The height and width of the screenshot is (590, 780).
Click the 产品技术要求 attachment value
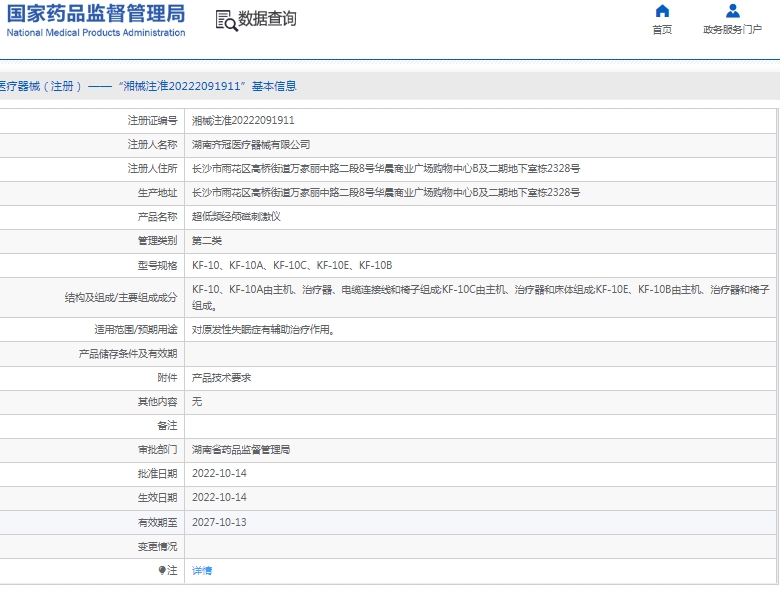[221, 378]
